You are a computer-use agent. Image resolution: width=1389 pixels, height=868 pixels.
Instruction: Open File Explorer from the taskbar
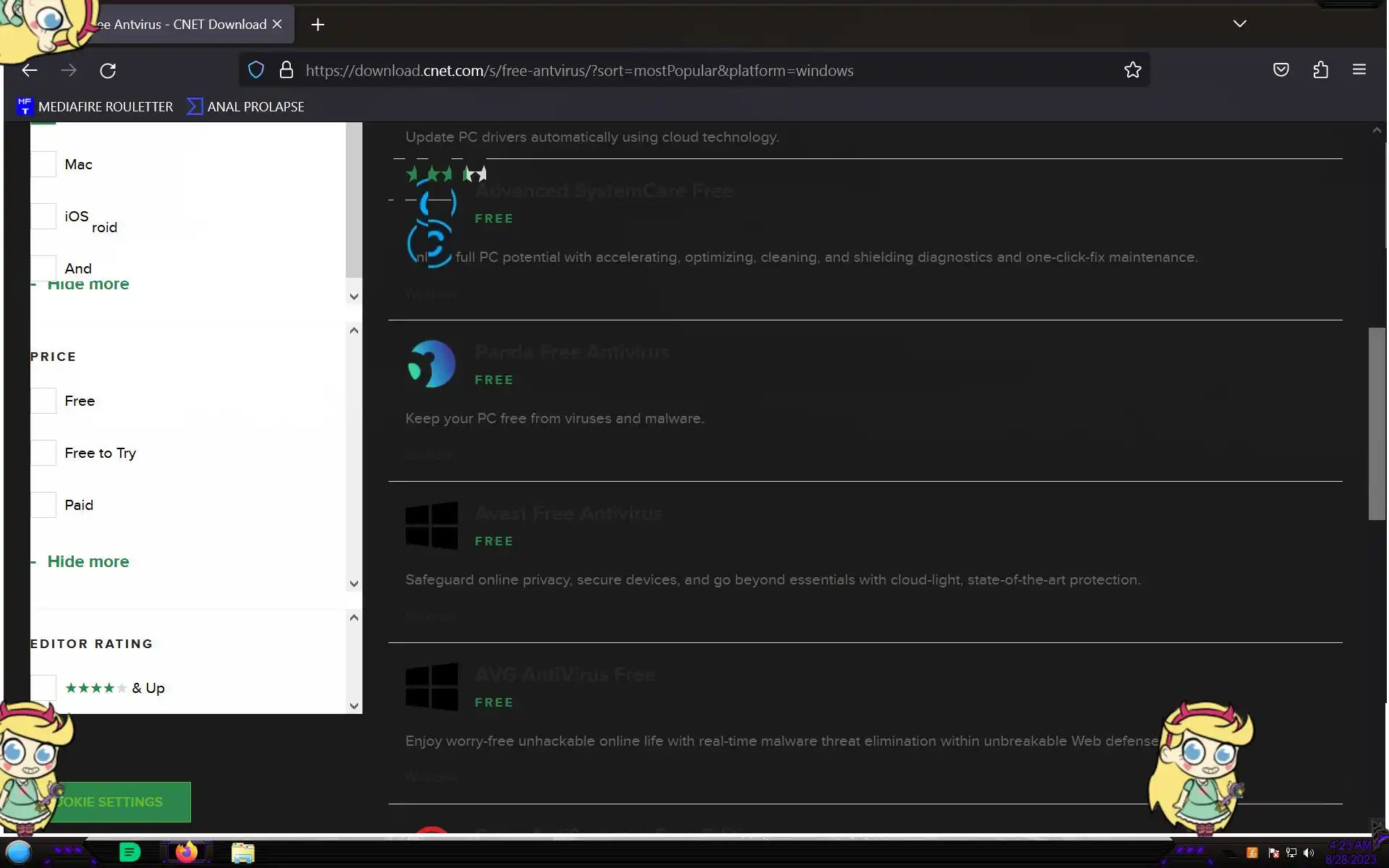point(242,853)
